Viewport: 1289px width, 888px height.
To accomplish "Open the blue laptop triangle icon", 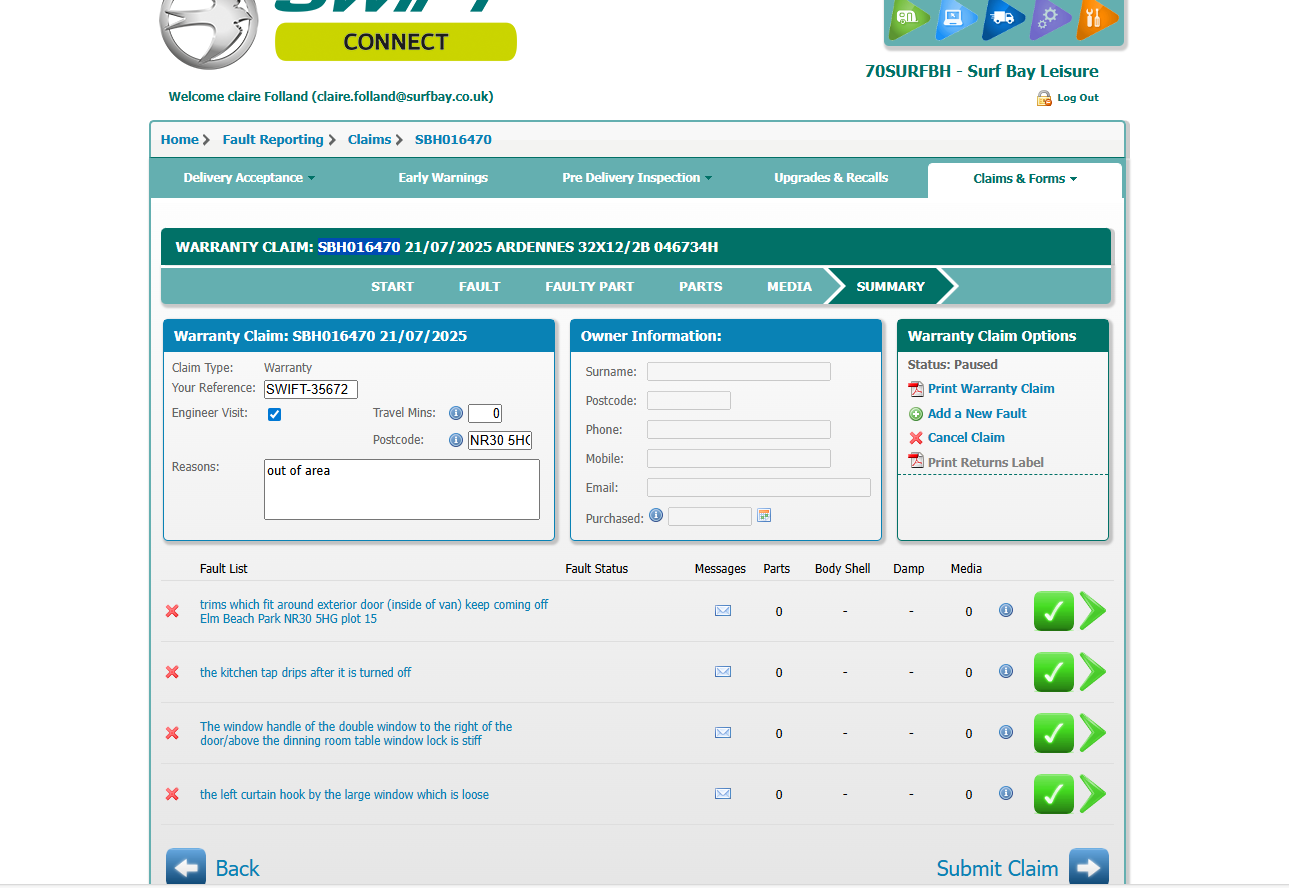I will (x=956, y=18).
